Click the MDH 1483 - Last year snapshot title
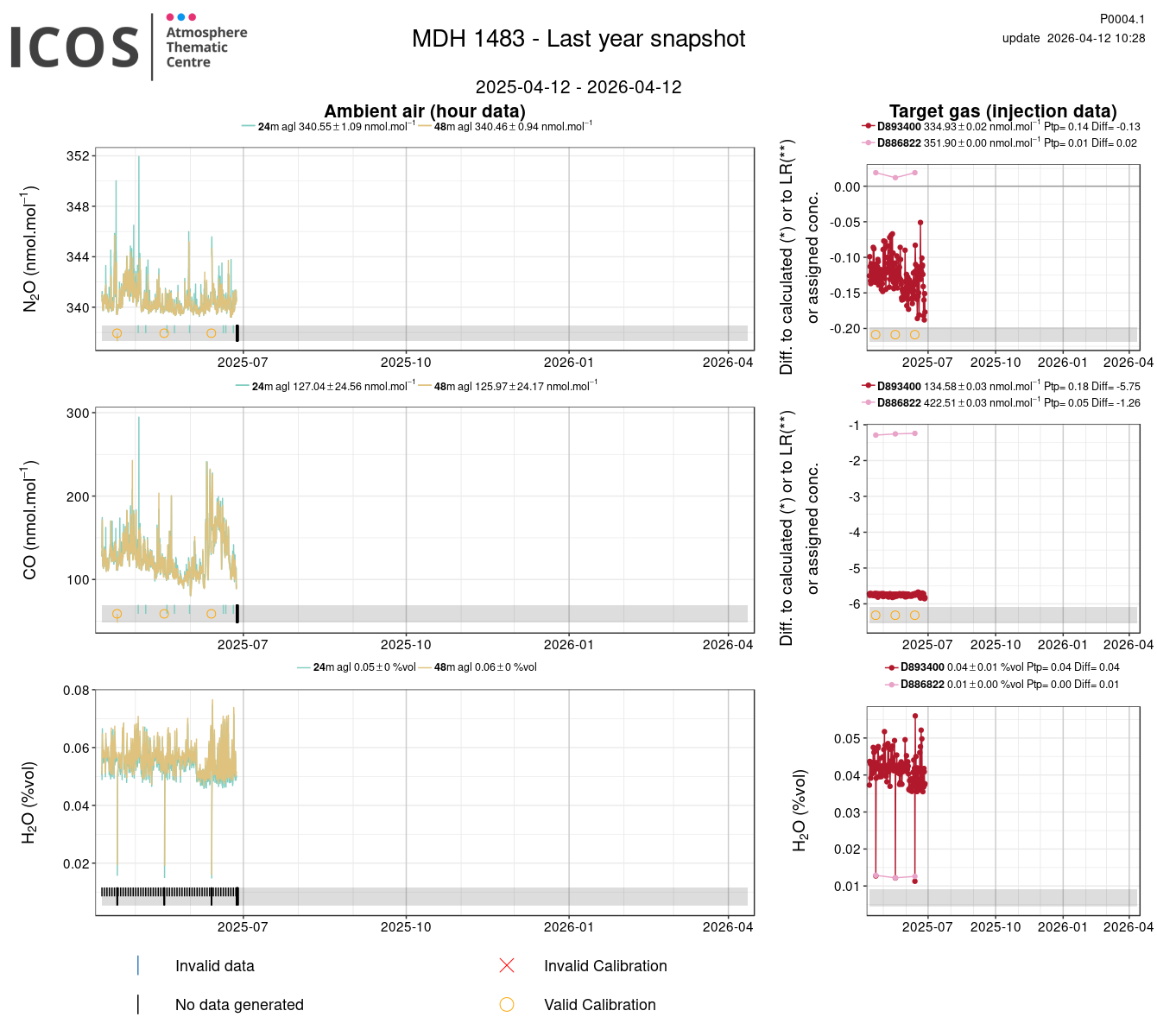 coord(578,39)
